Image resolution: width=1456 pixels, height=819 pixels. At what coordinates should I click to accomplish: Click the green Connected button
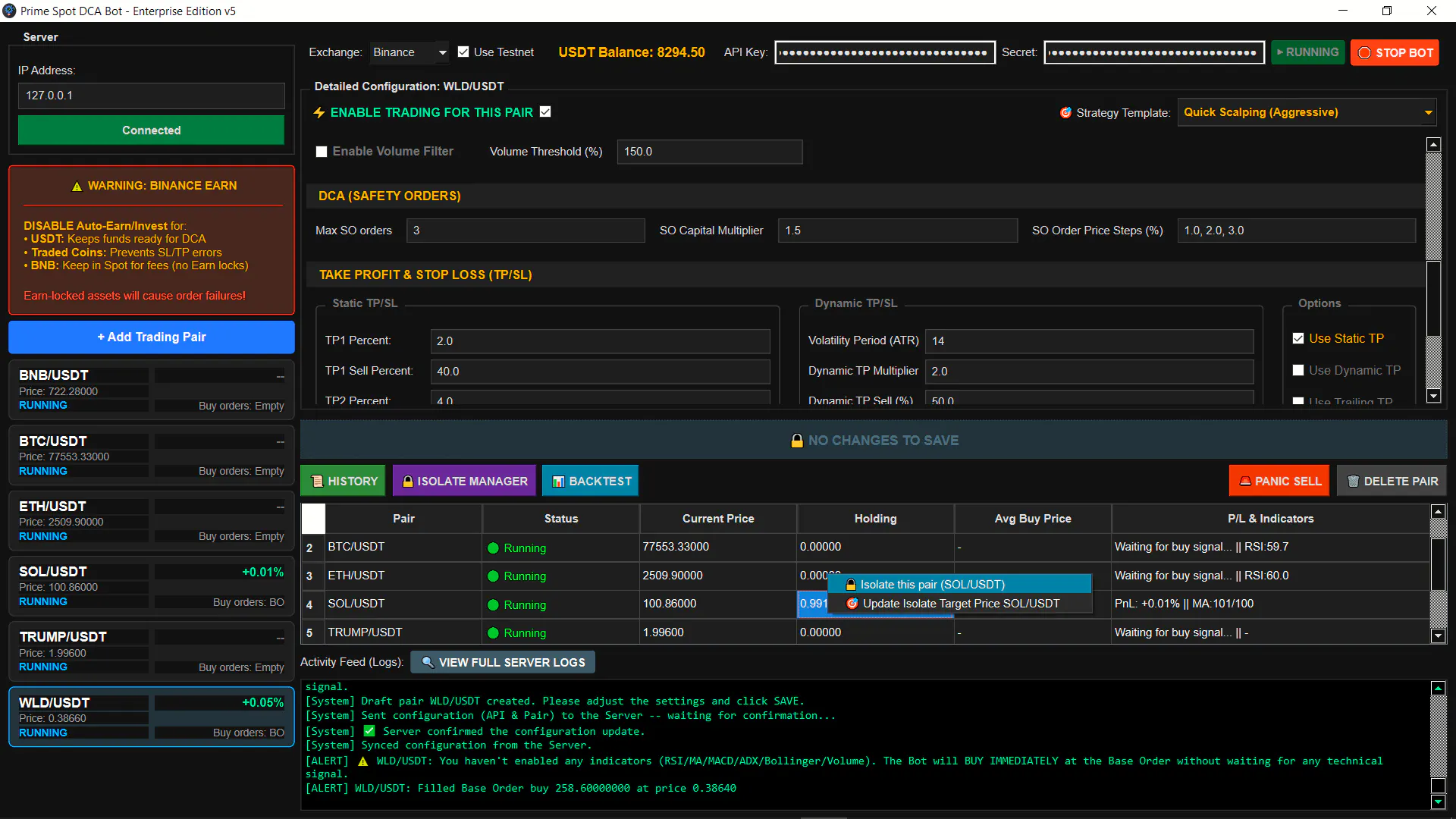(x=152, y=130)
